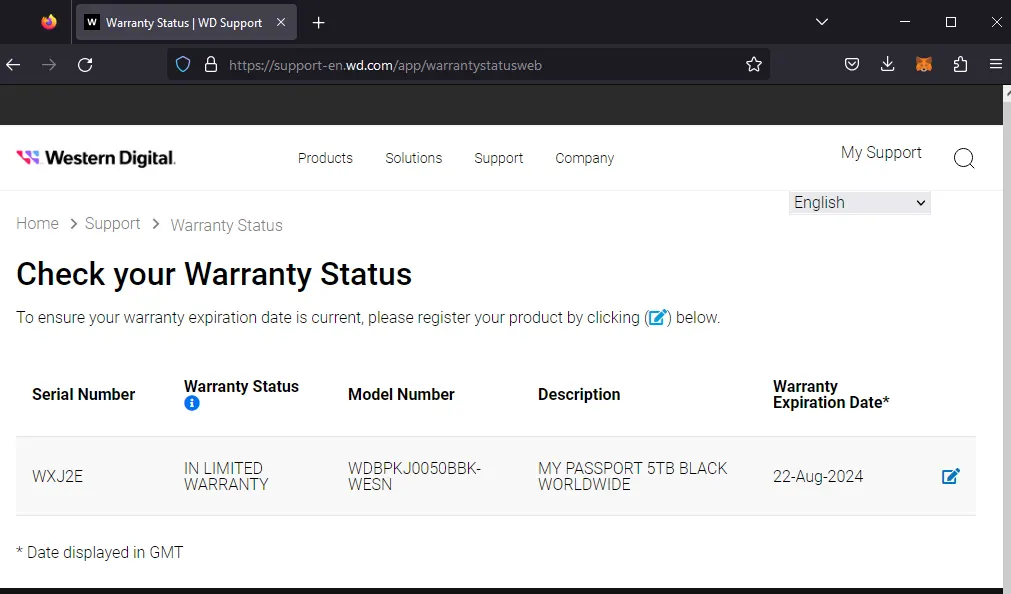1011x594 pixels.
Task: Click the Warranty Status breadcrumb text
Action: (226, 225)
